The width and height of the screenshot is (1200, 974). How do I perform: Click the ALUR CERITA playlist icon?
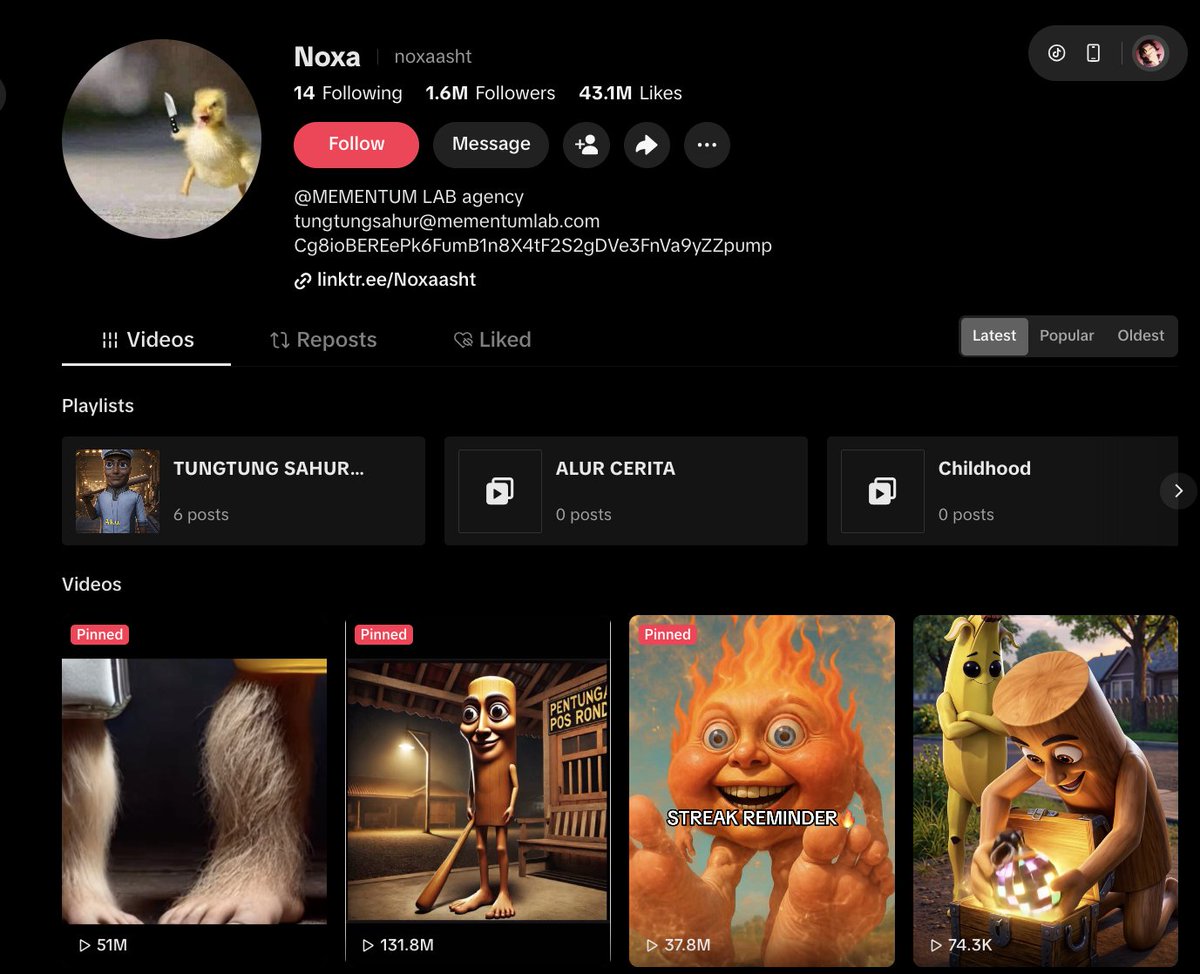click(499, 491)
